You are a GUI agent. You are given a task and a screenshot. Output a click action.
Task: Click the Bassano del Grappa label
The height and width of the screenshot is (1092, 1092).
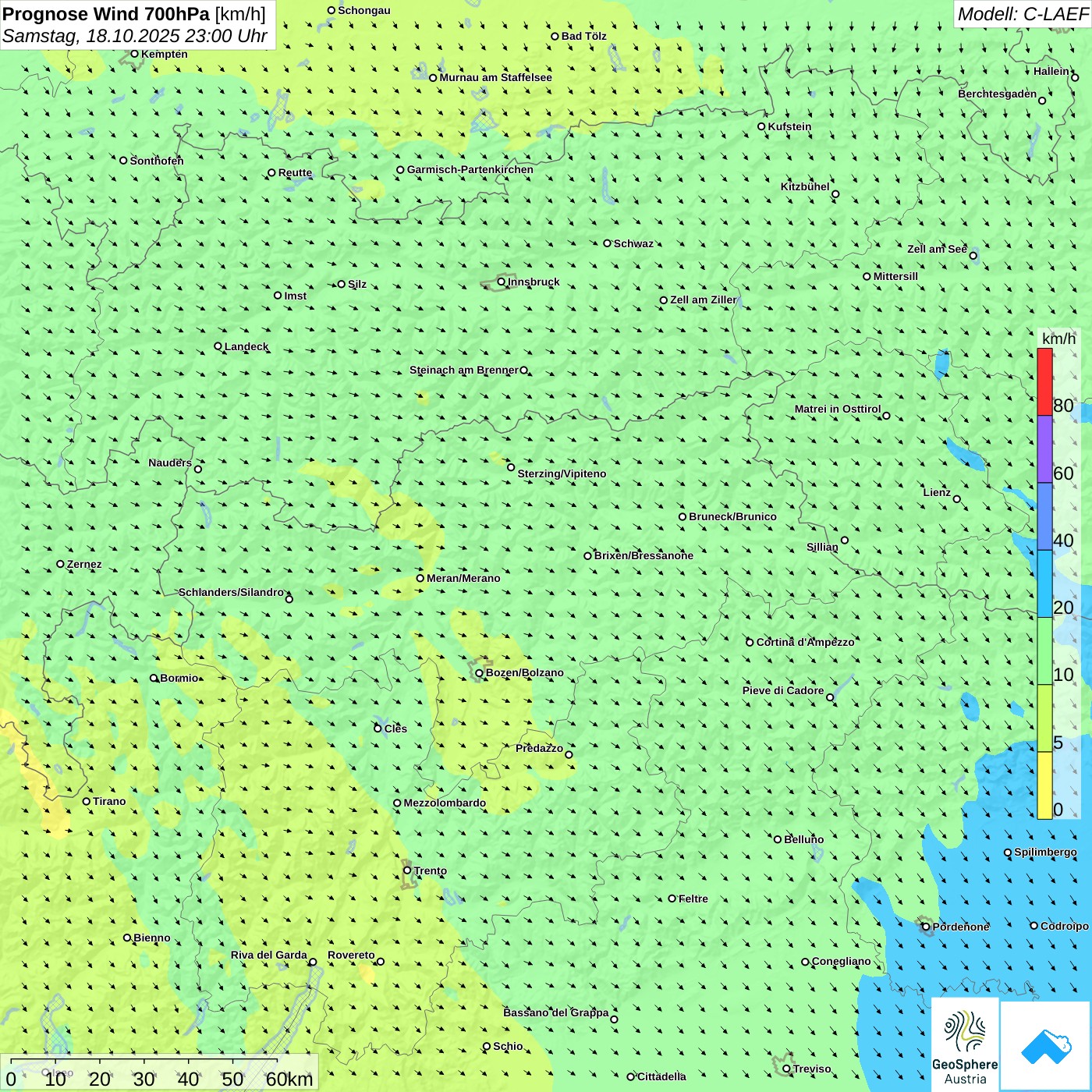pos(555,1012)
